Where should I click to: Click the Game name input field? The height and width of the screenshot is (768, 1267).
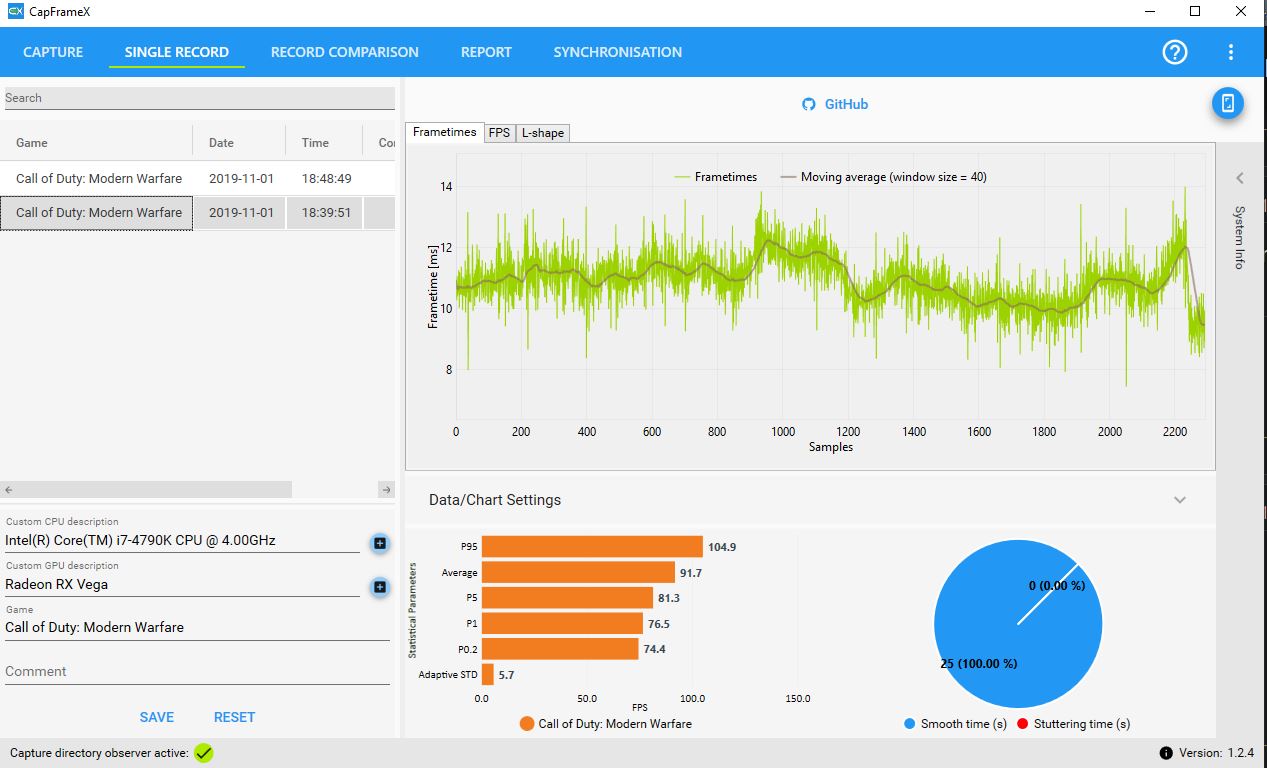[197, 628]
